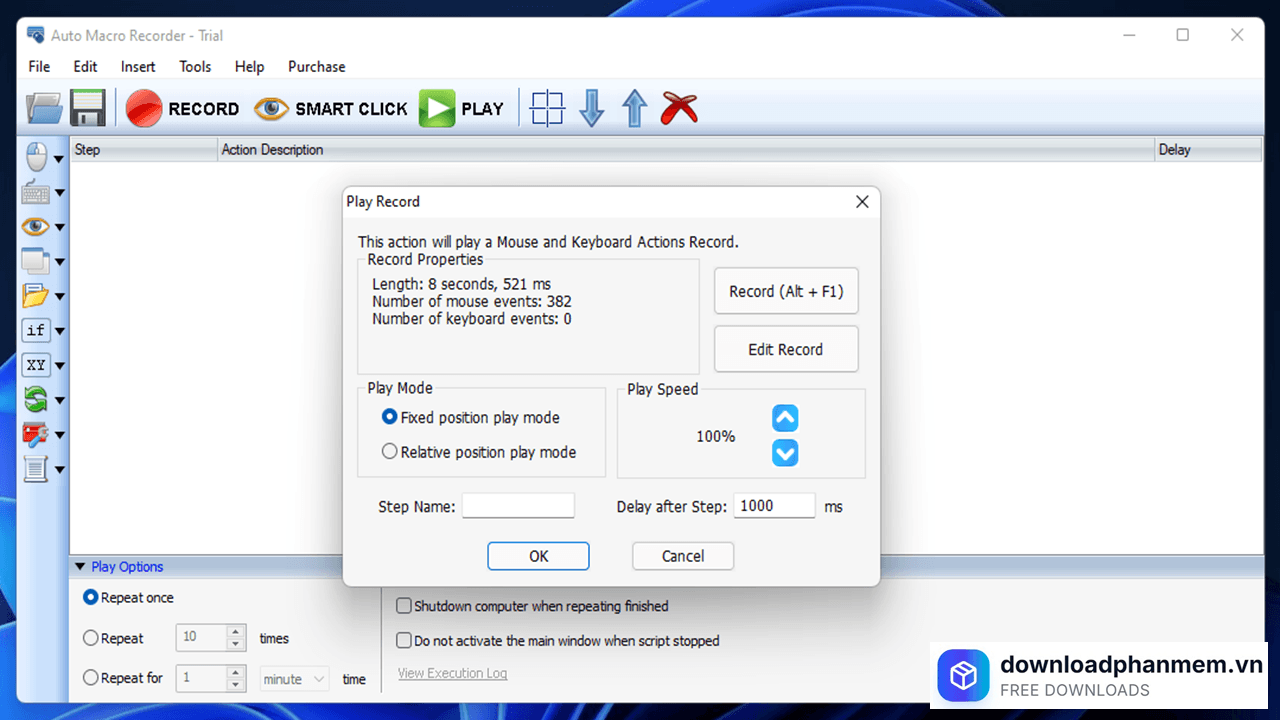This screenshot has width=1280, height=720.
Task: Click the XY variable icon in the sidebar
Action: click(x=36, y=365)
